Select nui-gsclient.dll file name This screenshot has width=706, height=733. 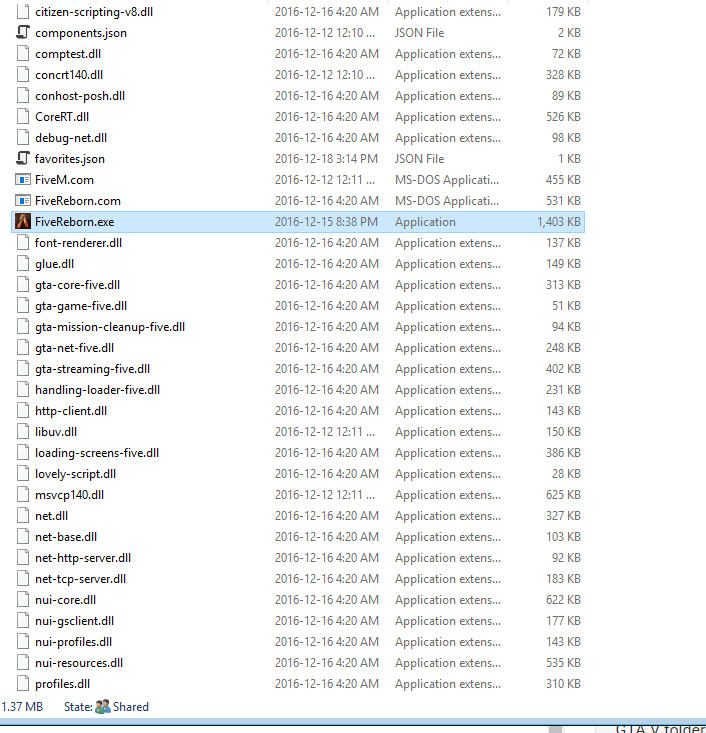coord(74,621)
